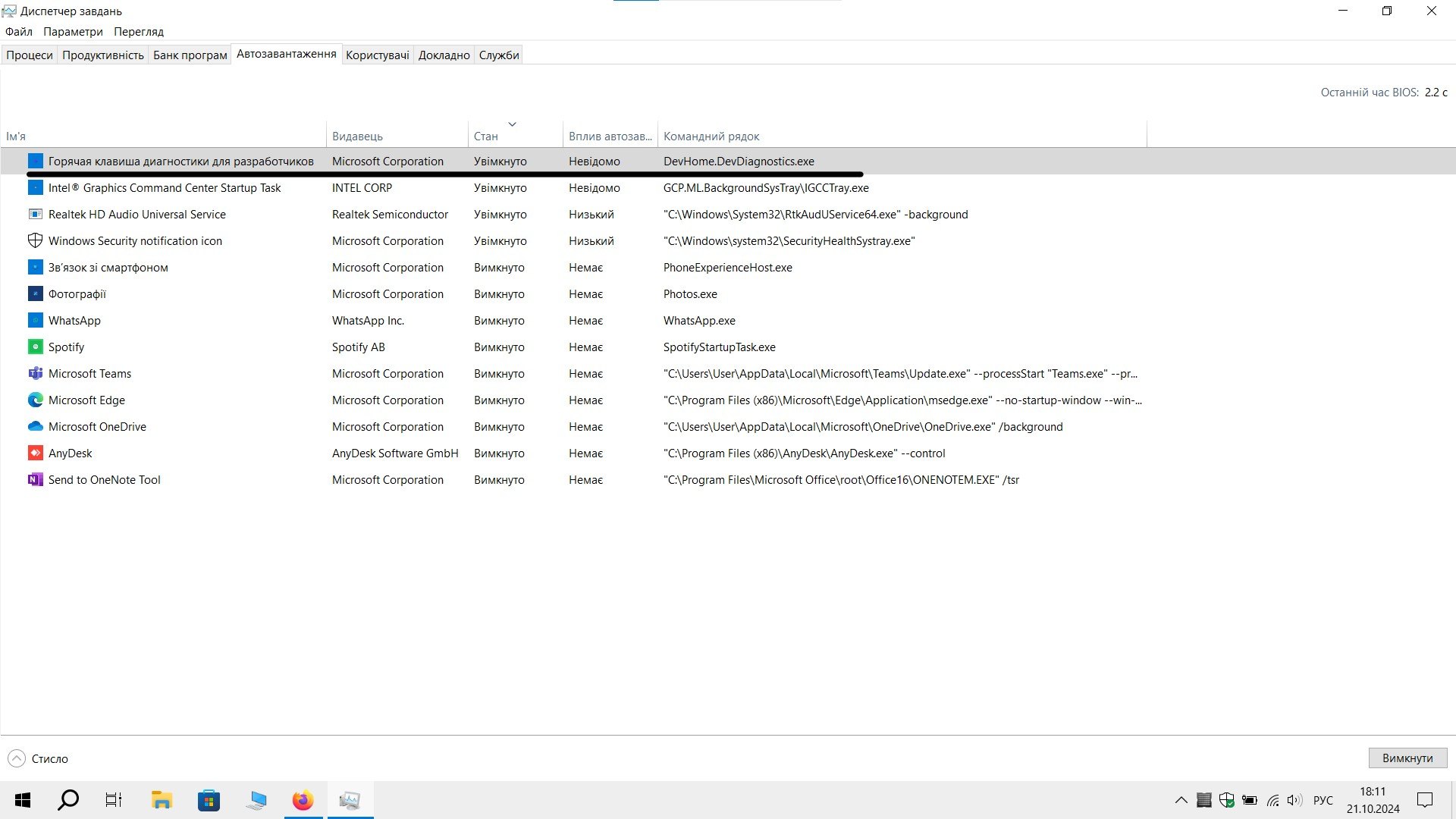Click the Фотографії app icon
Screen dimensions: 1456x819
35,293
